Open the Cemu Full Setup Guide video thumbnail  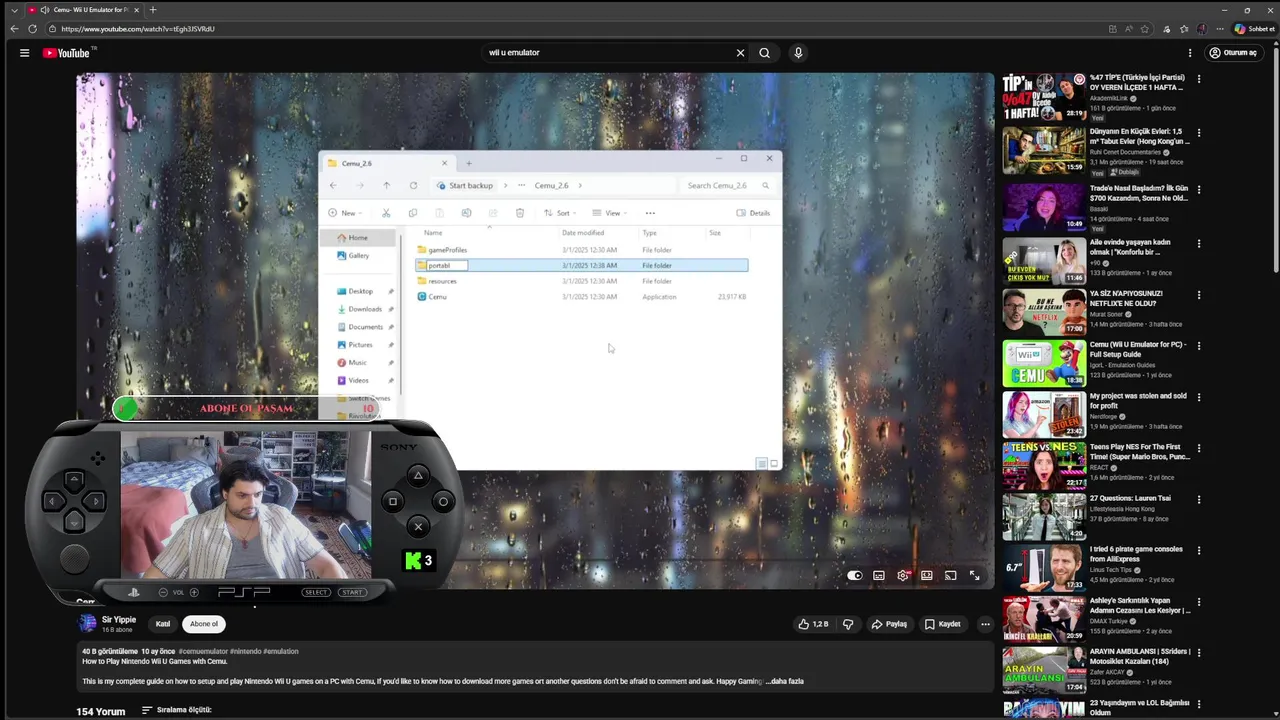pyautogui.click(x=1044, y=363)
